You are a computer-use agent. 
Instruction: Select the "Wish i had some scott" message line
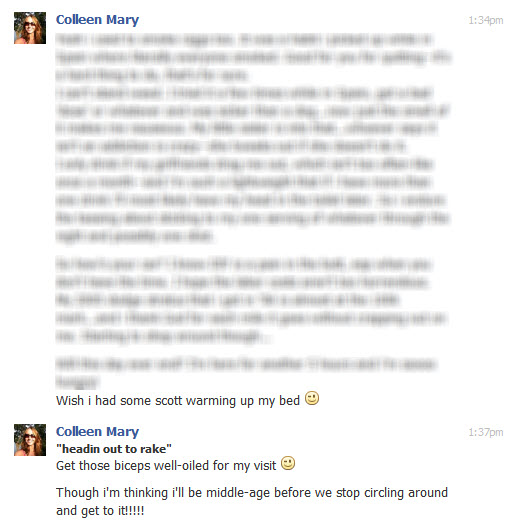[x=178, y=401]
